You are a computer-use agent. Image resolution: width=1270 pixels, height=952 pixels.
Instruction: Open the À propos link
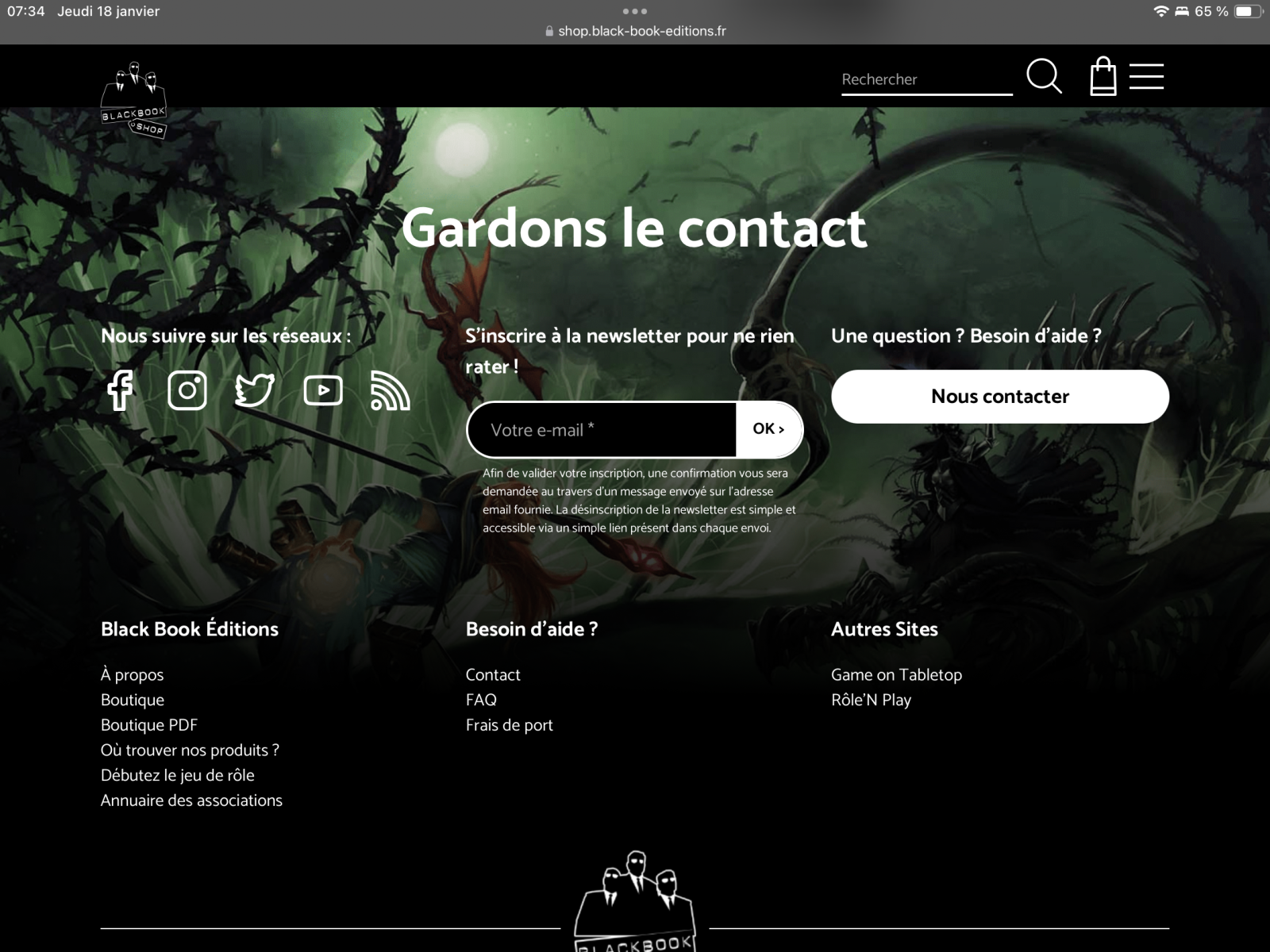point(132,675)
